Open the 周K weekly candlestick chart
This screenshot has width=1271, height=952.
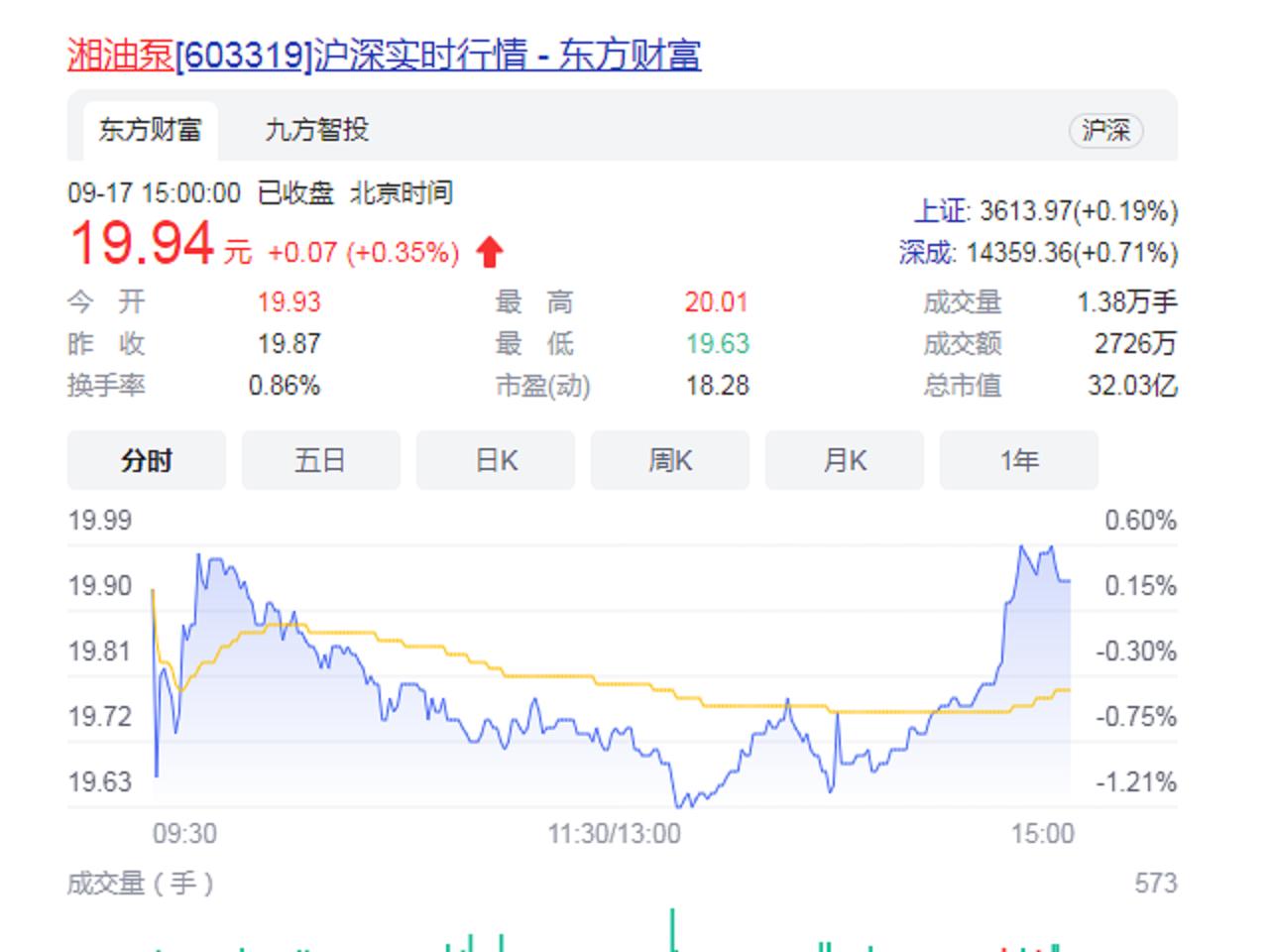[x=669, y=459]
